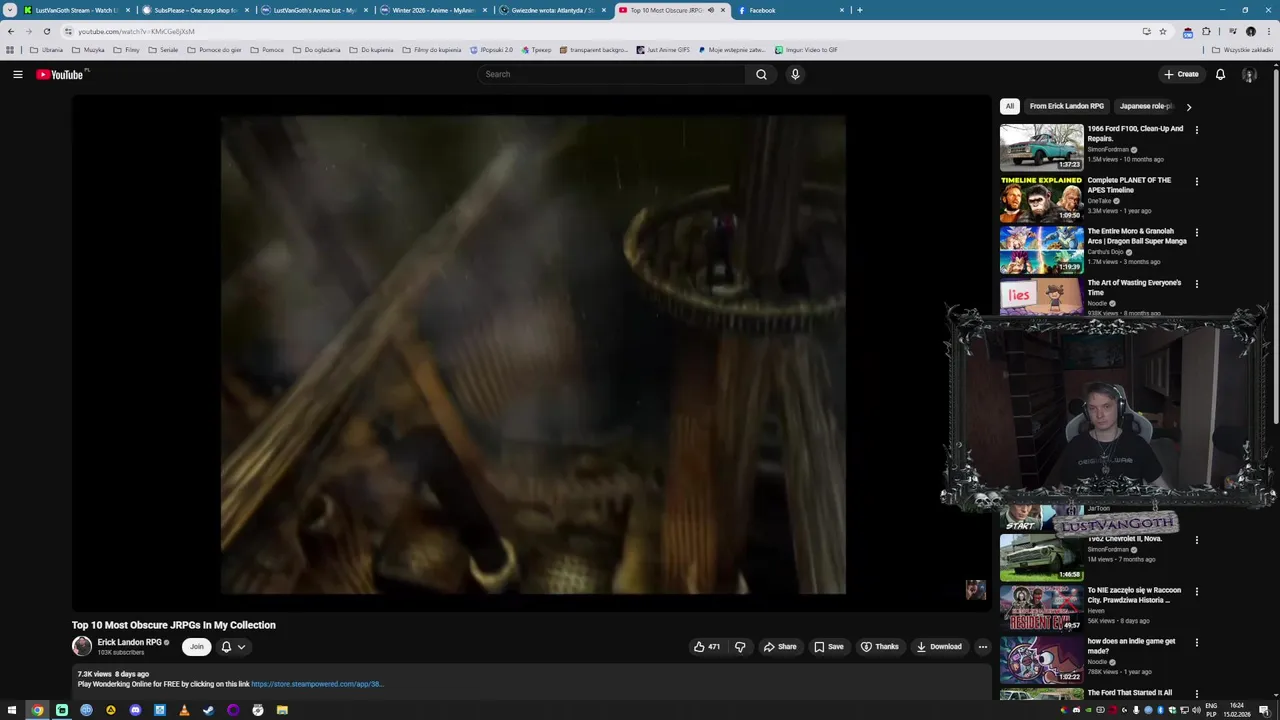The image size is (1280, 720).
Task: Open options for 1962 Chevrolet II video
Action: [1196, 540]
